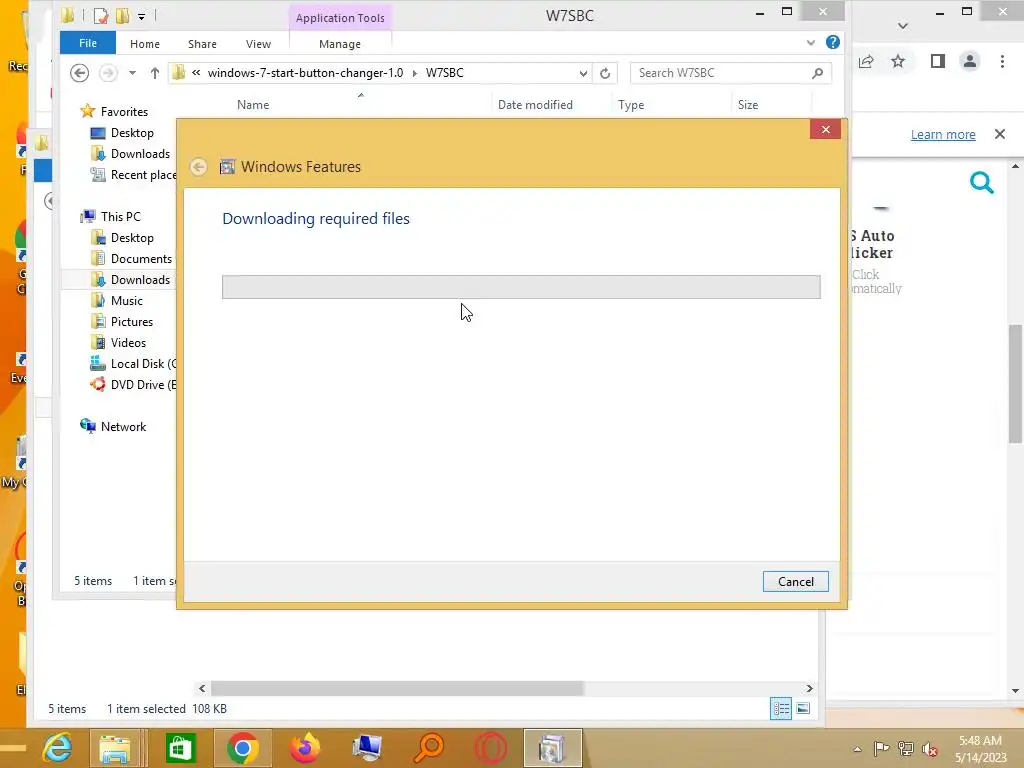The width and height of the screenshot is (1024, 768).
Task: Launch Internet Explorer from taskbar
Action: point(57,748)
